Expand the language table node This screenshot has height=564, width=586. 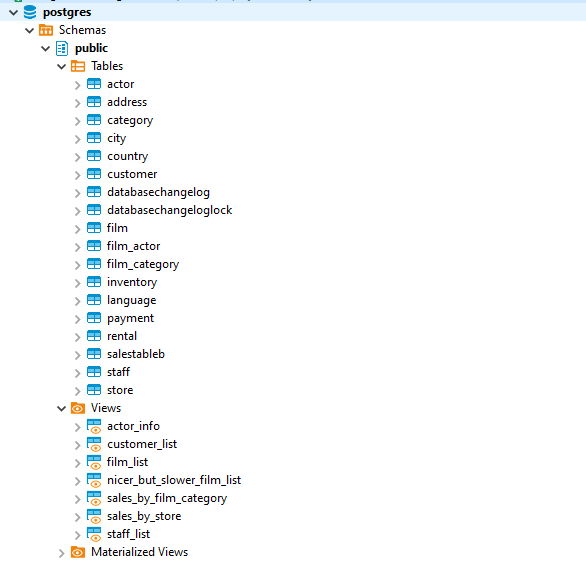click(78, 301)
